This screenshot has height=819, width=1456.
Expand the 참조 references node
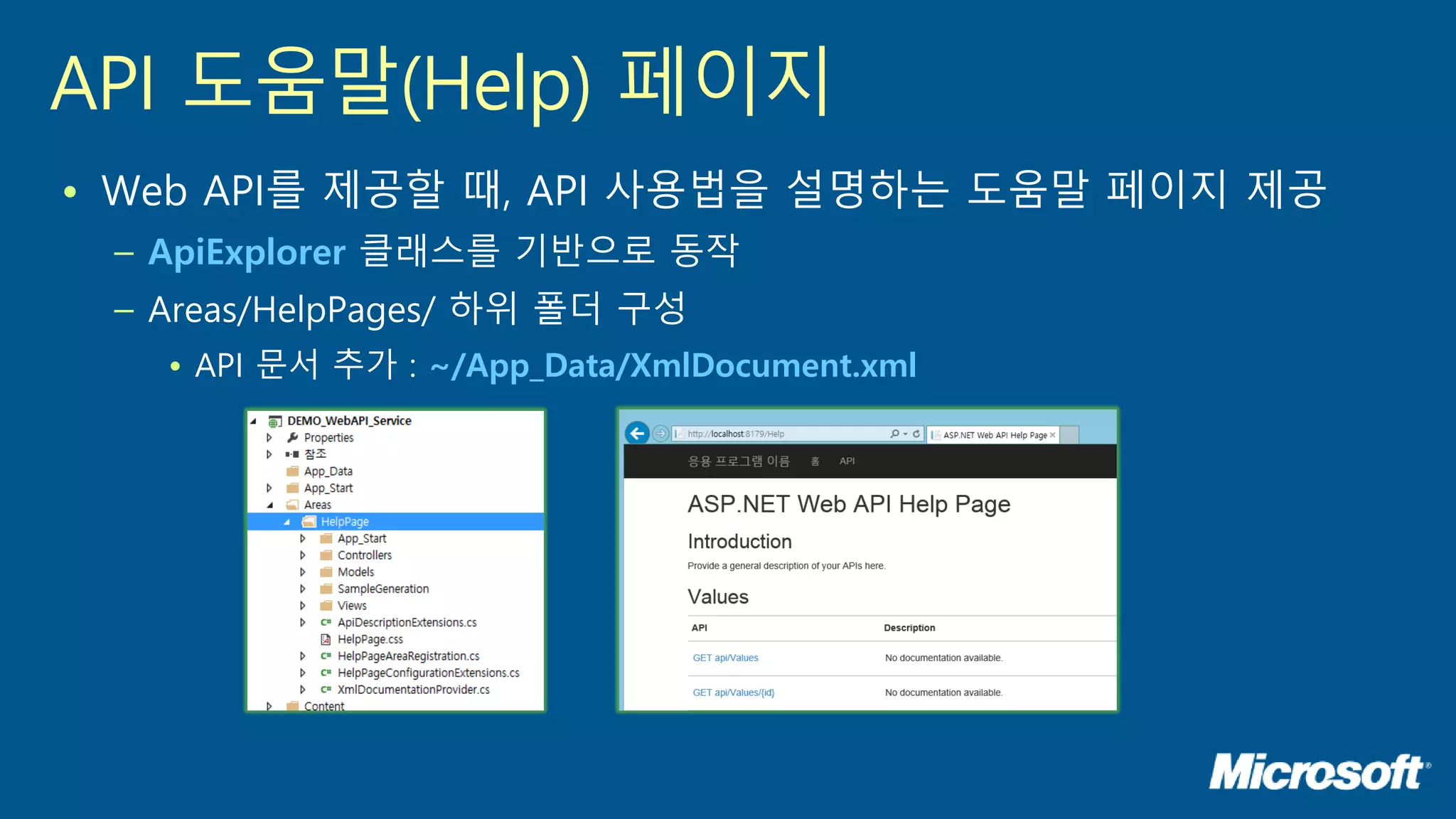pyautogui.click(x=269, y=454)
